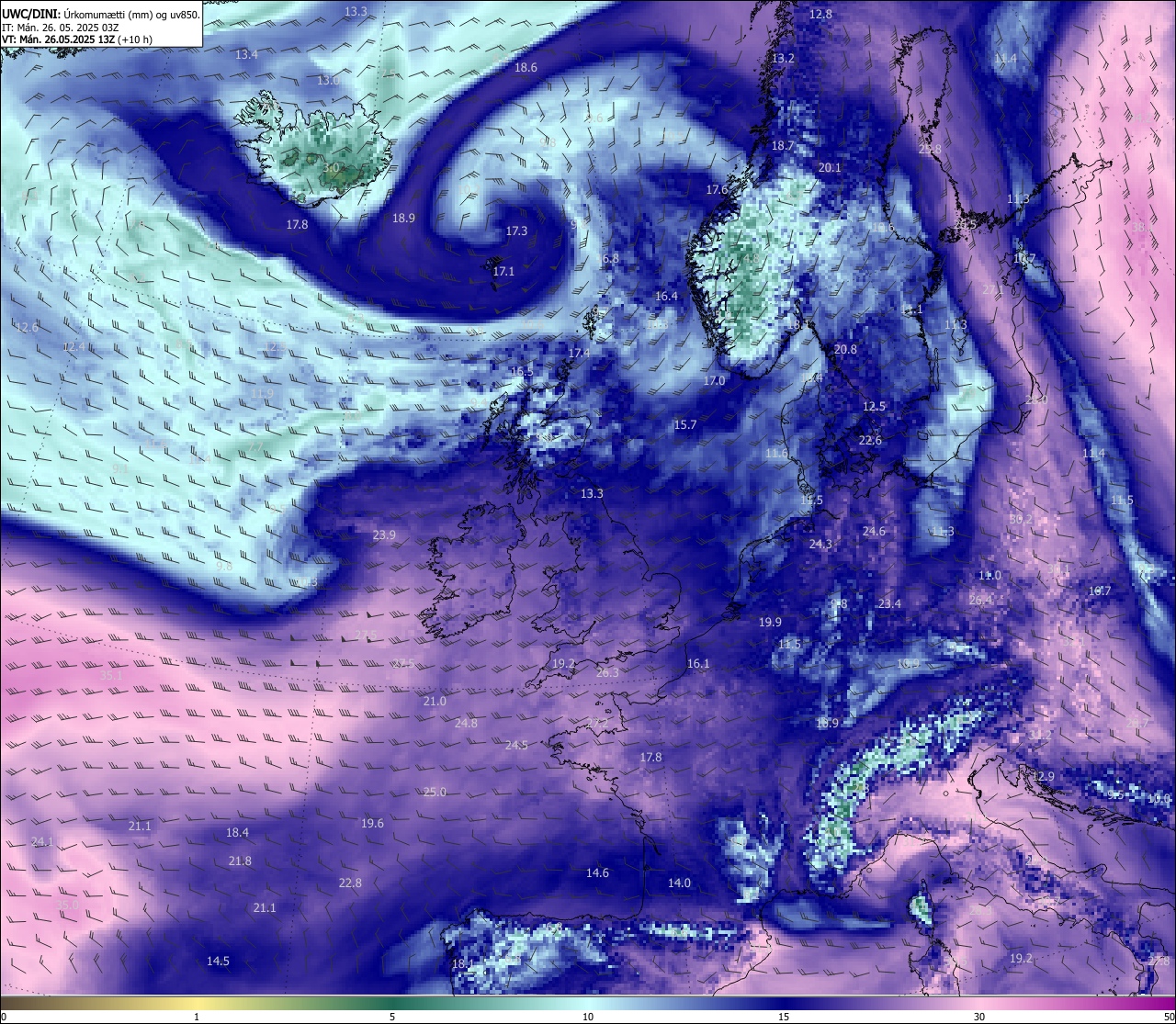Click the 24.8 value west of Brittany
1176x1024 pixels.
click(x=466, y=724)
